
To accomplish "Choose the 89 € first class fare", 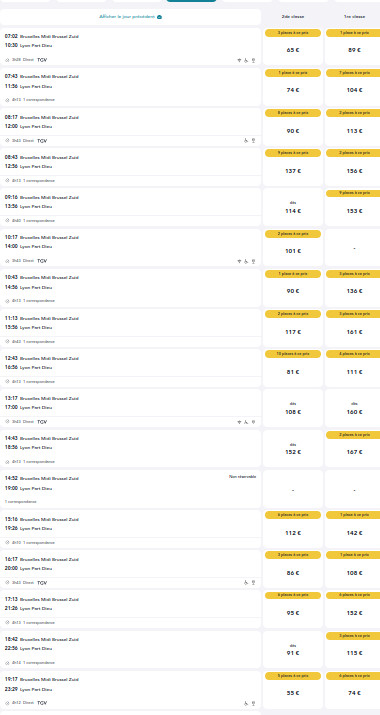I will coord(354,46).
